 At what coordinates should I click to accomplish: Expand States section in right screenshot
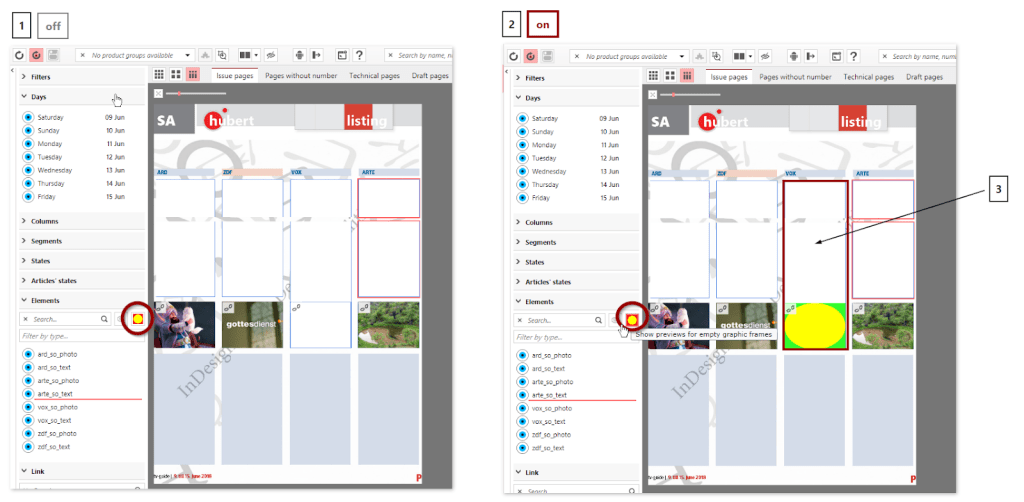click(x=576, y=262)
